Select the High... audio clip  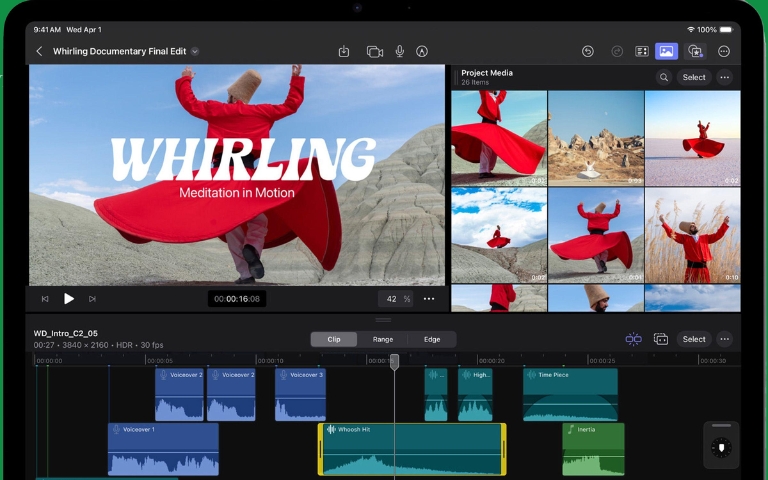[475, 395]
